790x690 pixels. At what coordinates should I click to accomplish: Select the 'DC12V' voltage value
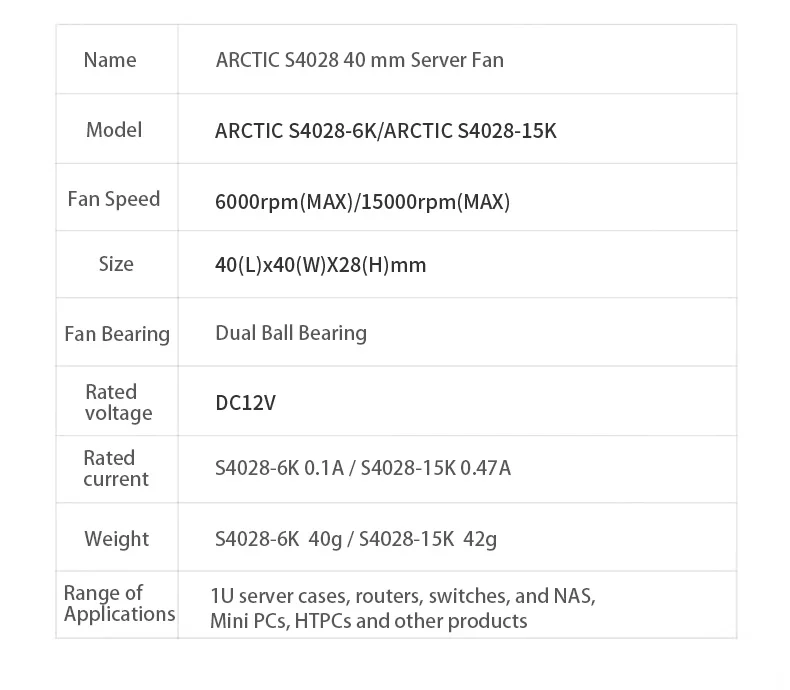pyautogui.click(x=245, y=403)
